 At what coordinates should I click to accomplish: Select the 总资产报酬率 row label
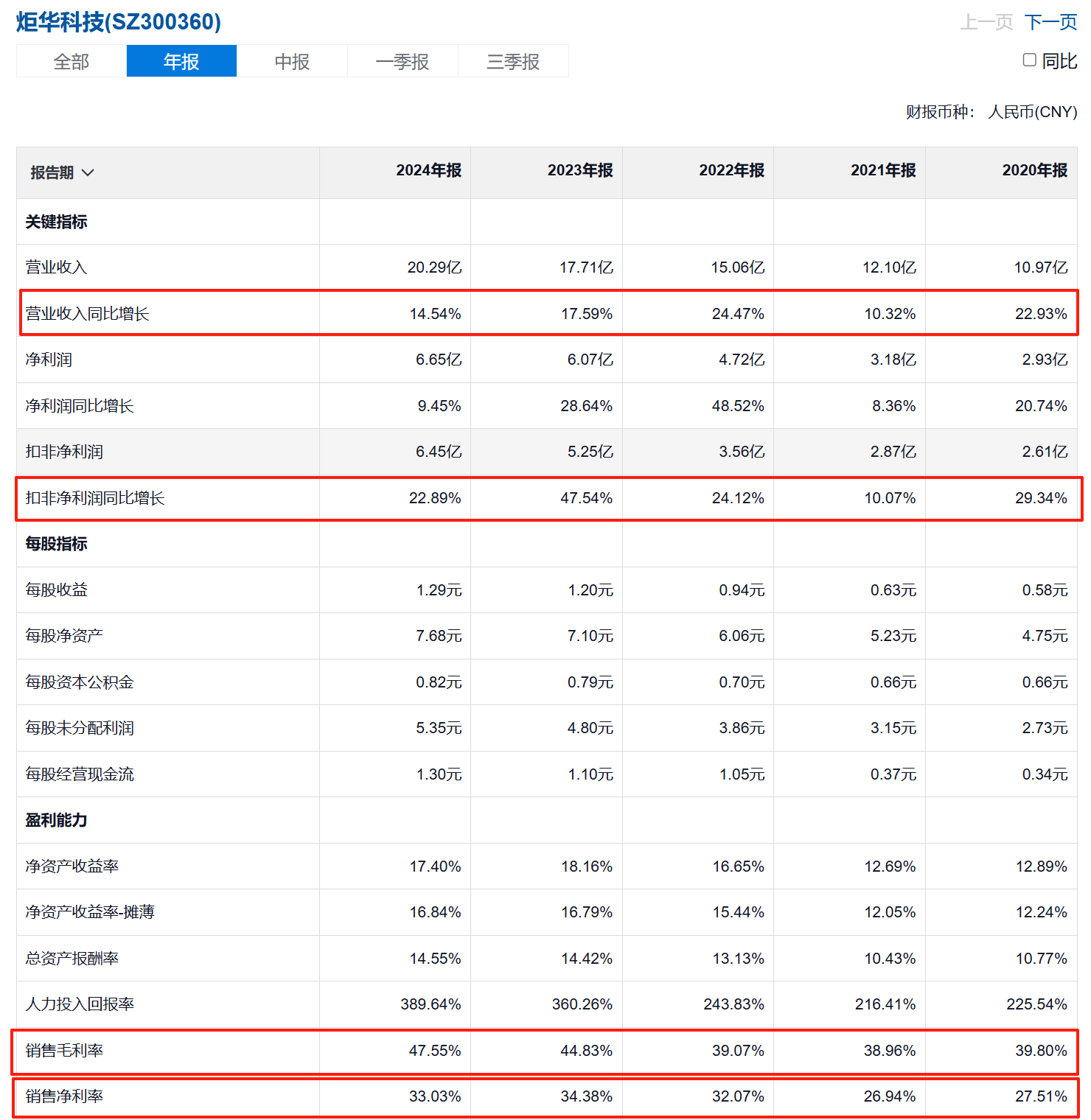tap(72, 959)
